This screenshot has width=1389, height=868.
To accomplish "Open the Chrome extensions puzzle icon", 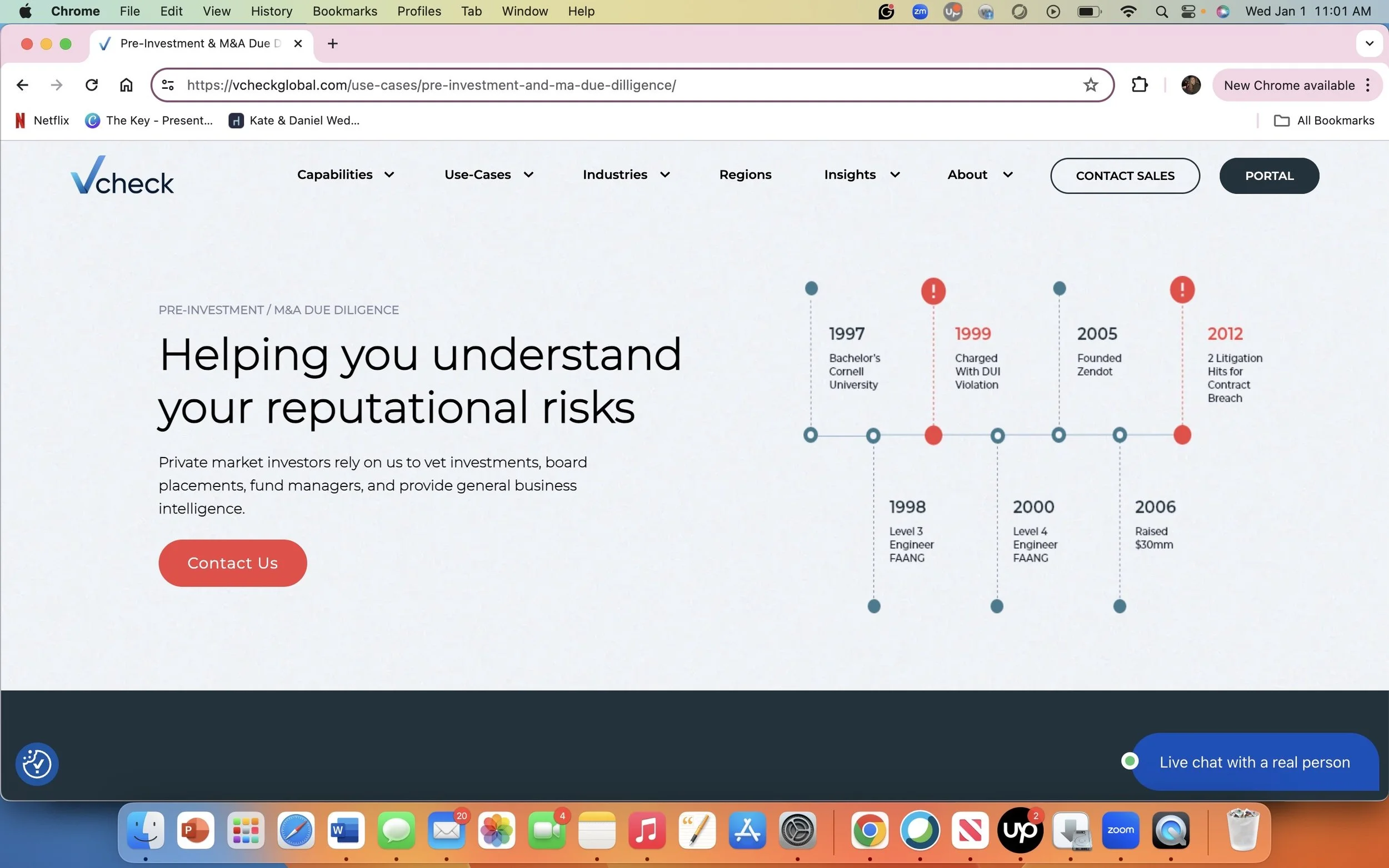I will pos(1139,85).
